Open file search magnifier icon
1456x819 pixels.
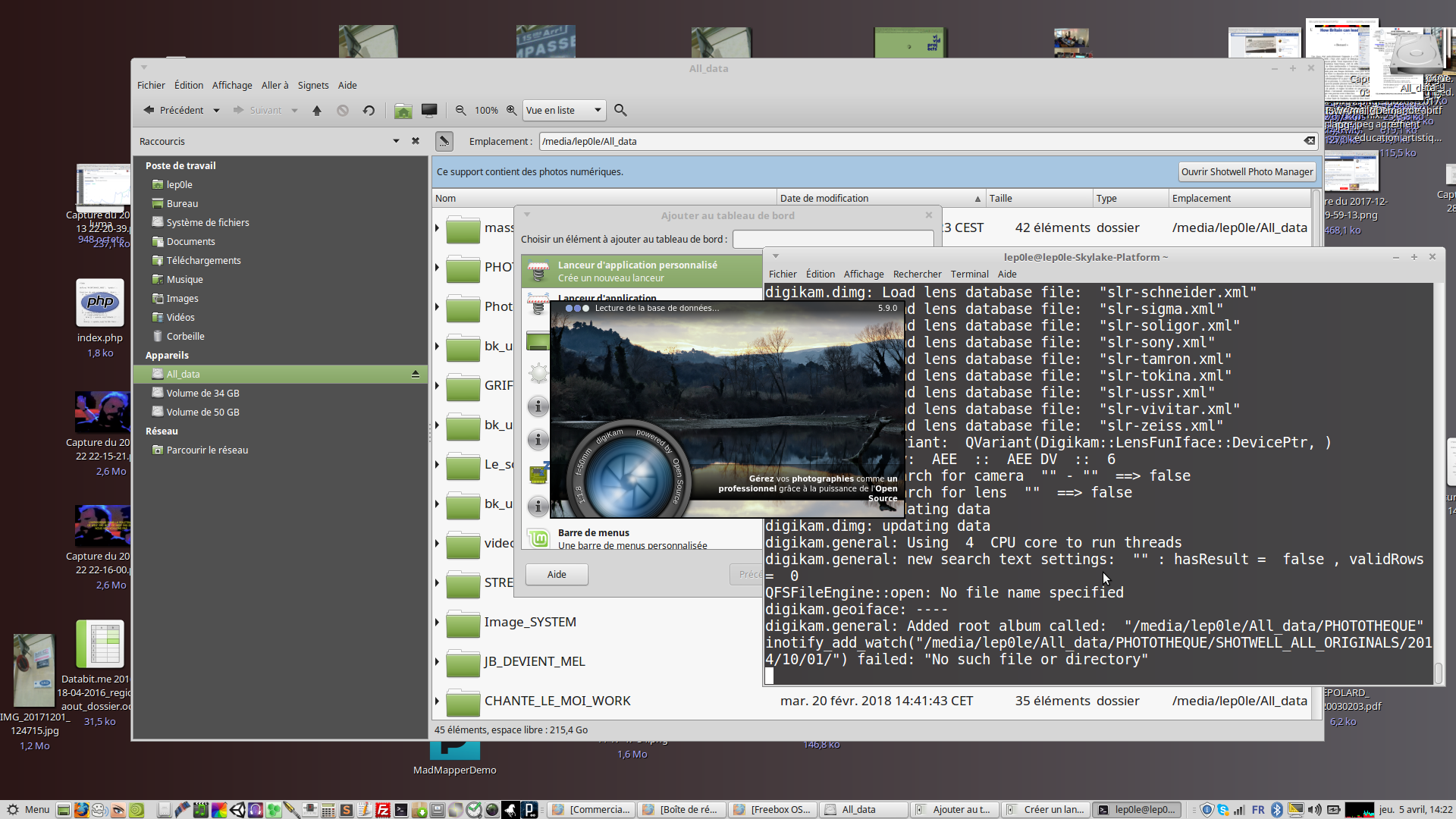pyautogui.click(x=620, y=111)
